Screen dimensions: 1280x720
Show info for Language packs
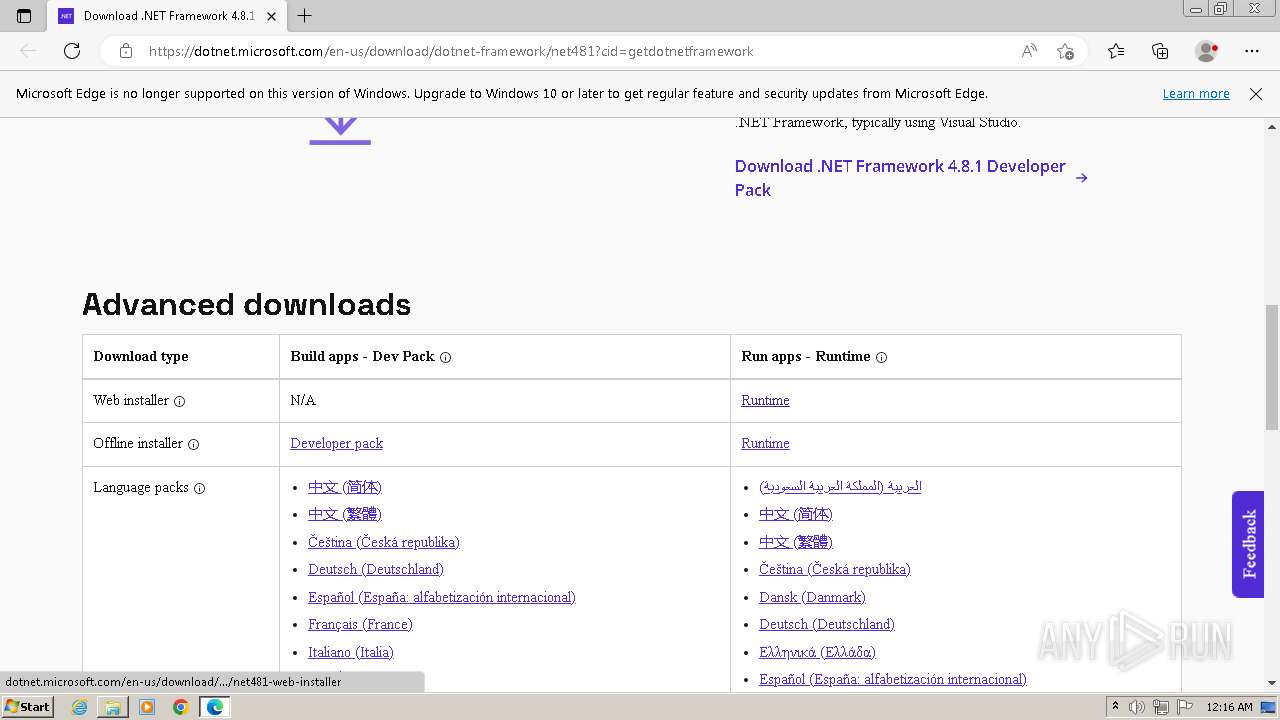pos(199,489)
